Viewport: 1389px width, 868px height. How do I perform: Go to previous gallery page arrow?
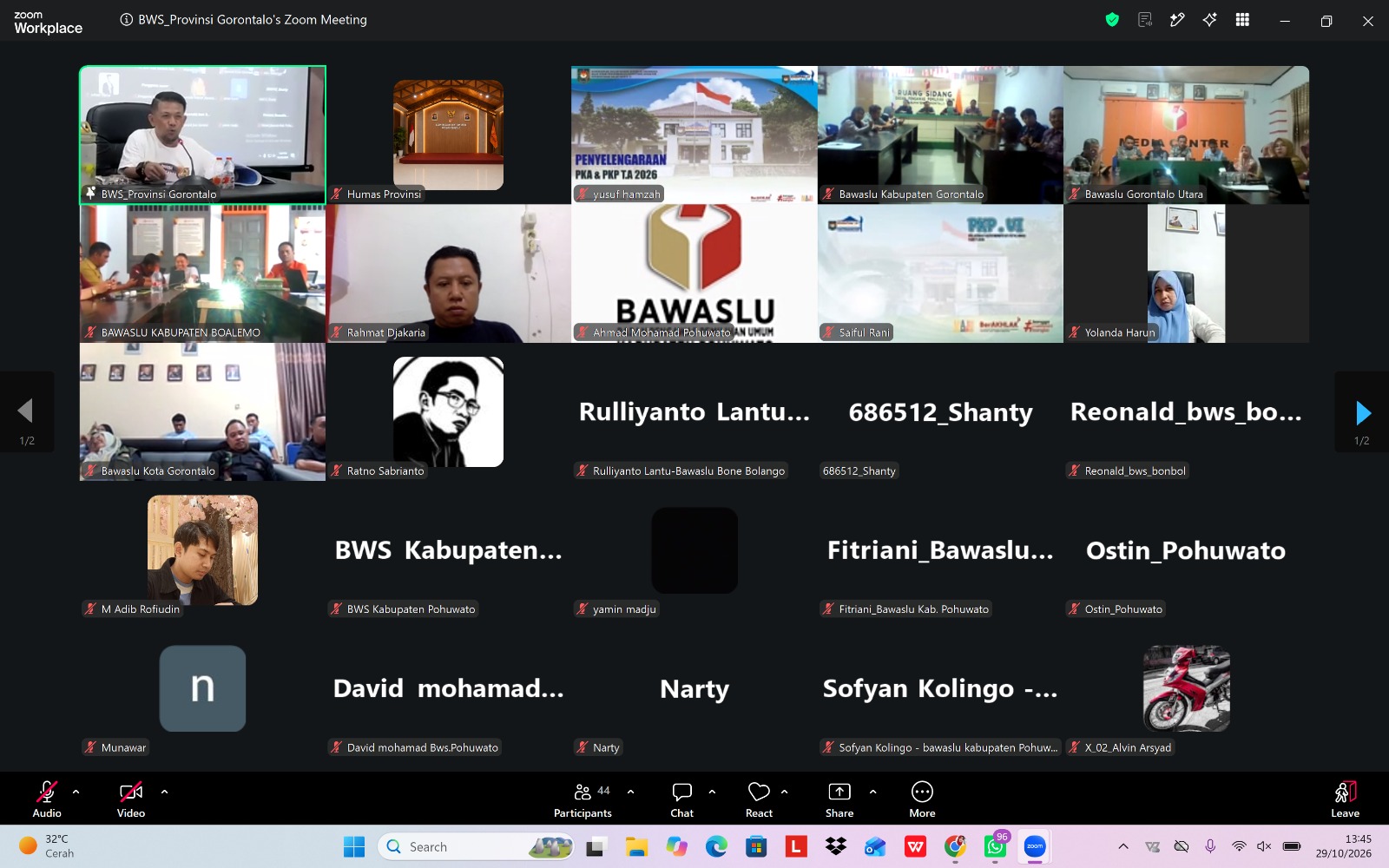pyautogui.click(x=26, y=412)
